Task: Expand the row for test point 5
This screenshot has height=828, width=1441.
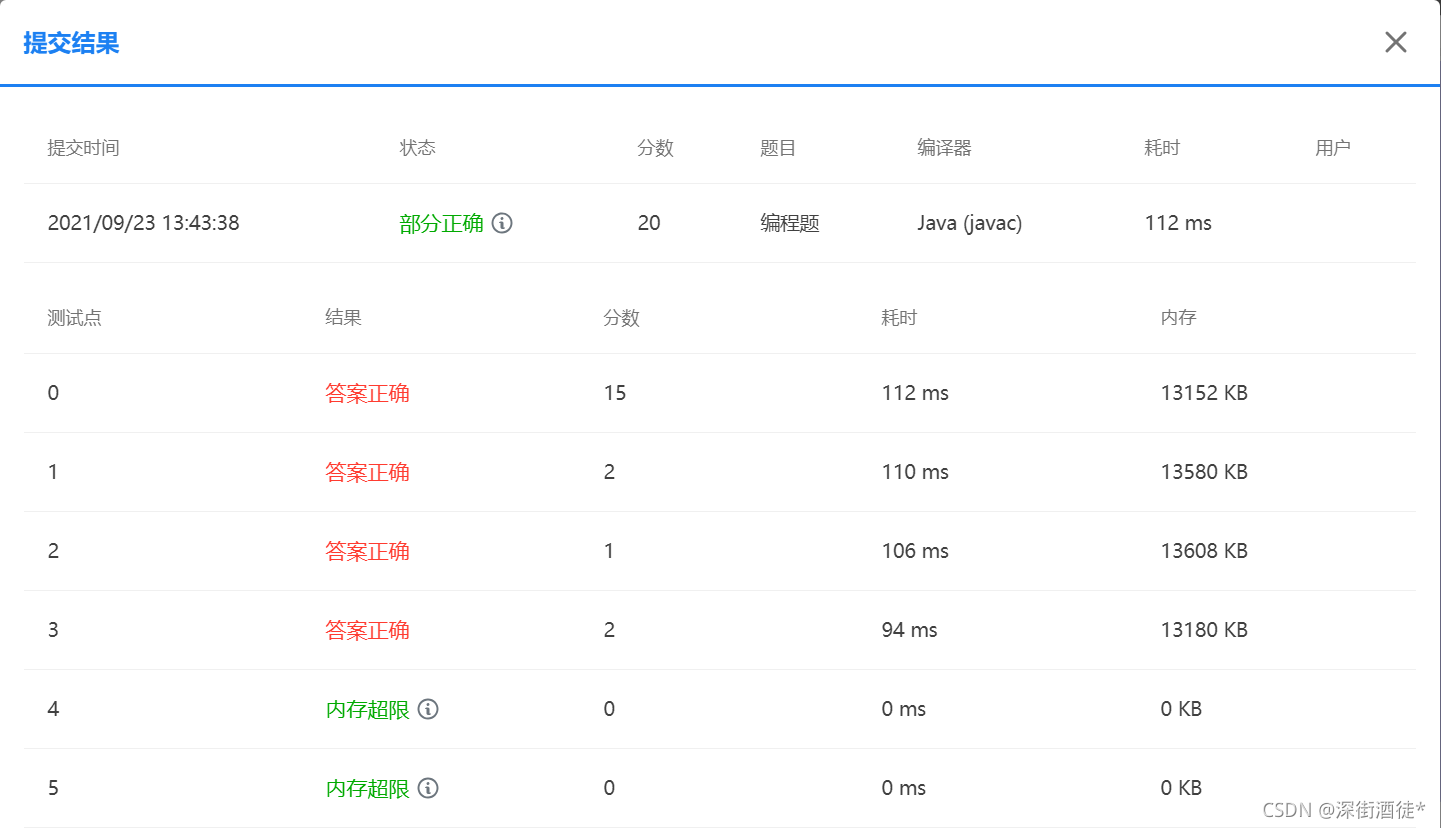Action: coord(53,788)
